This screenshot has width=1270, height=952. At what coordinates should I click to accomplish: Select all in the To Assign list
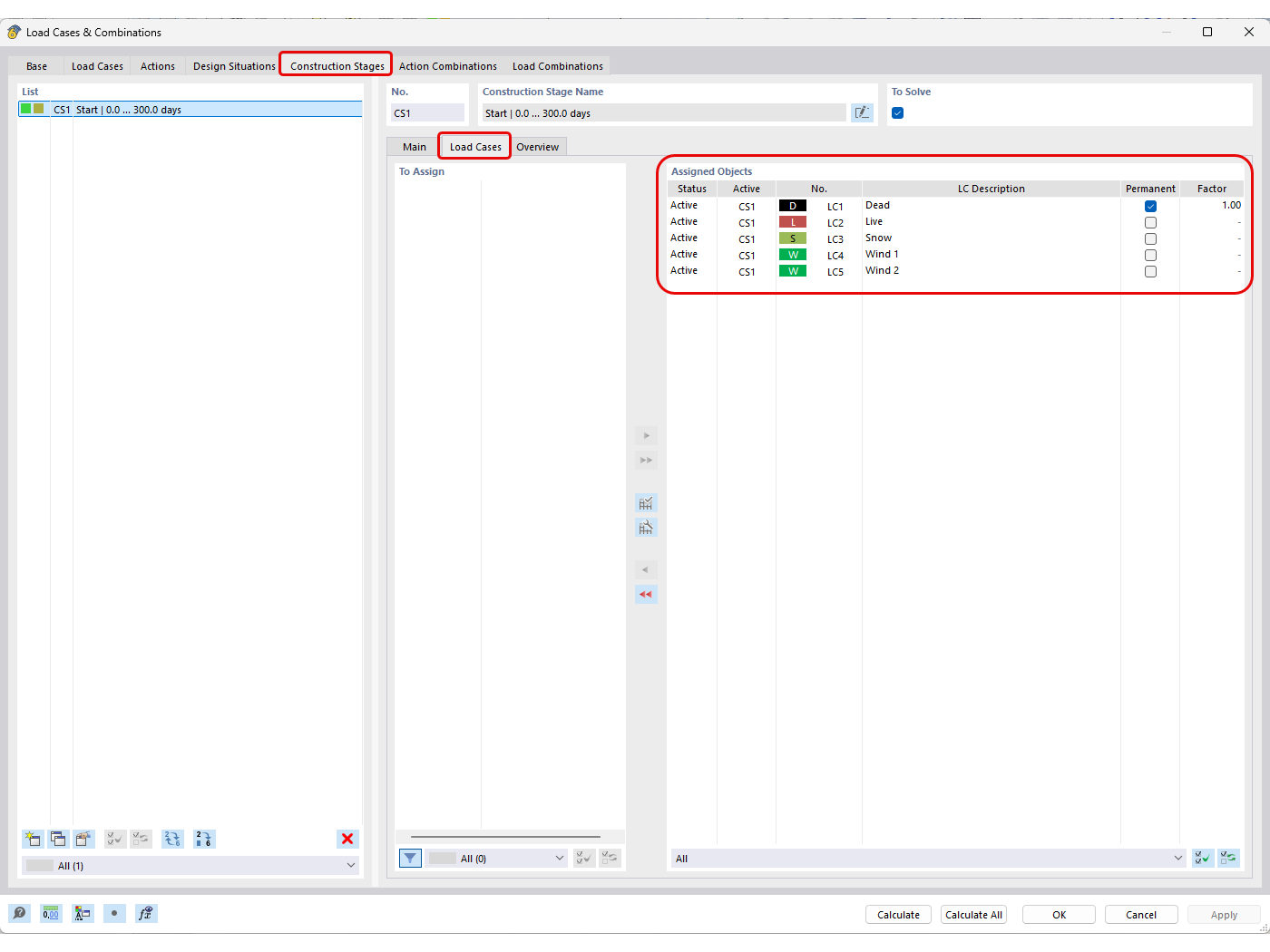pos(584,858)
